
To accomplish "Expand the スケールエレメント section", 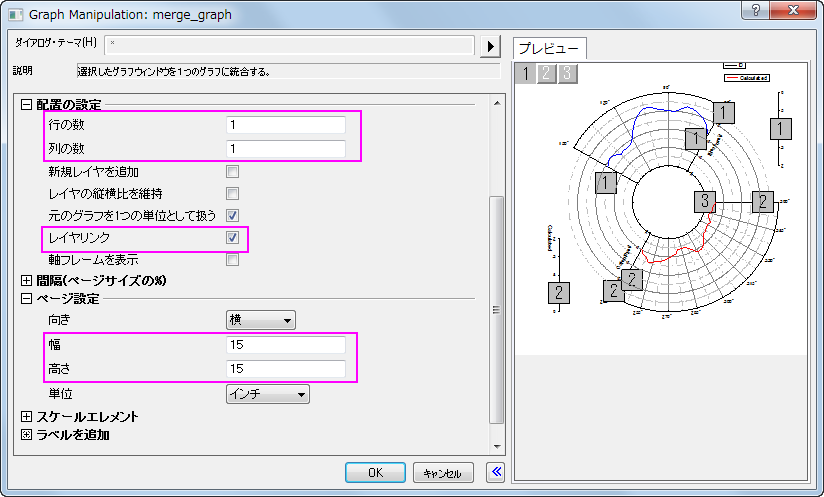I will coord(26,417).
